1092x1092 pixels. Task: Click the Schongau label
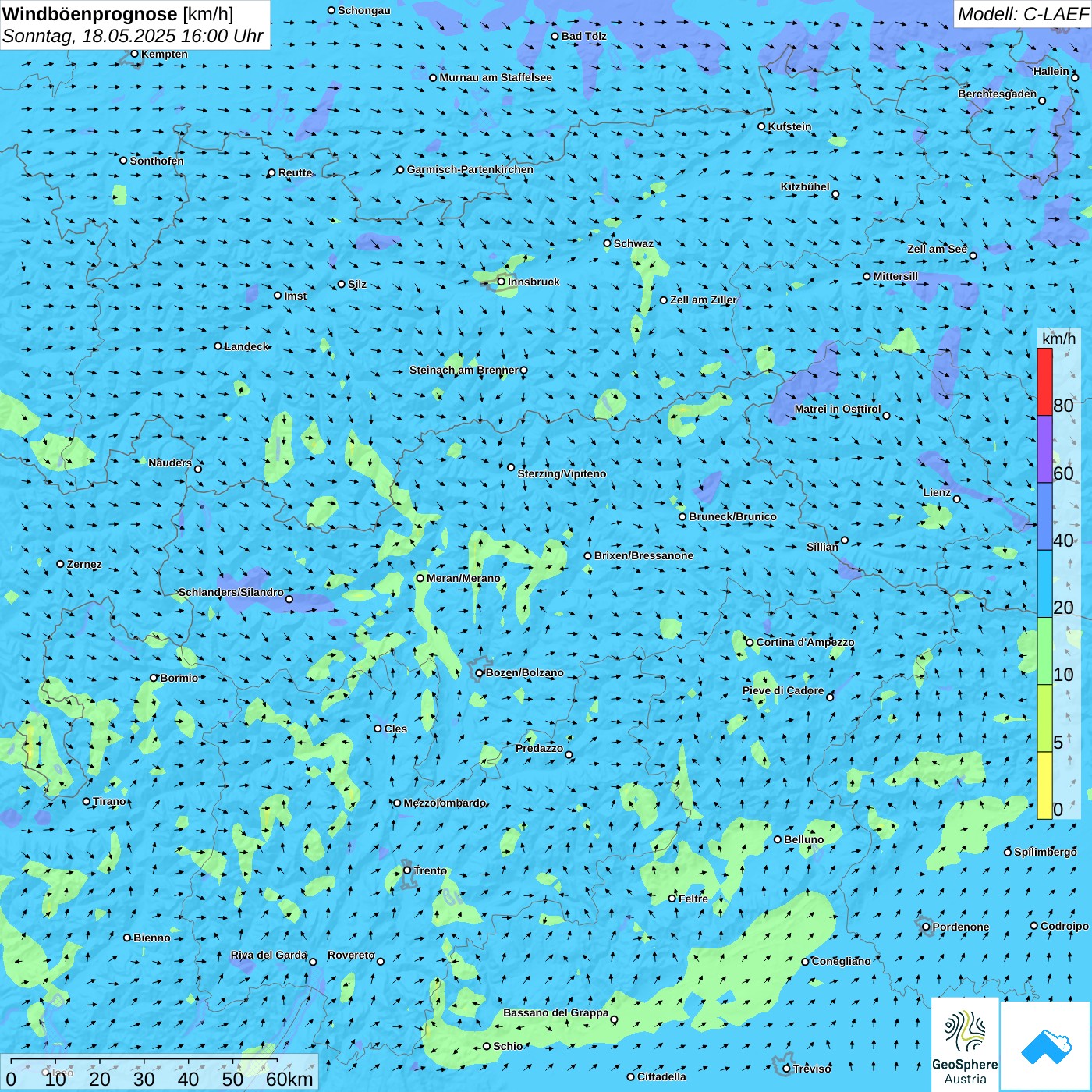(364, 10)
